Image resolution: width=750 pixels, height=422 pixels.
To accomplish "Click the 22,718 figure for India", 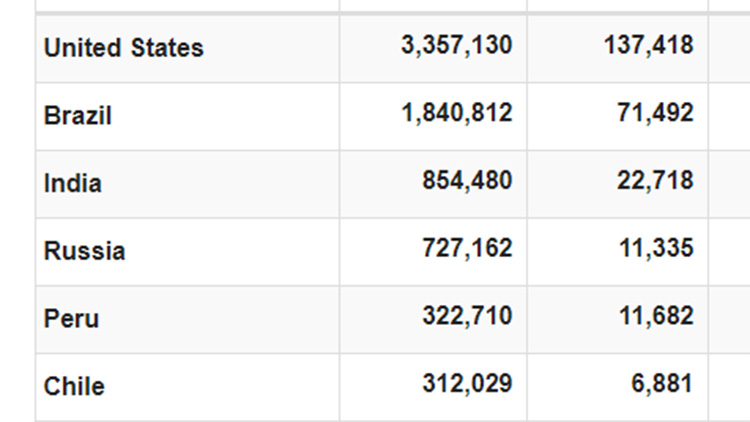I will [x=655, y=181].
